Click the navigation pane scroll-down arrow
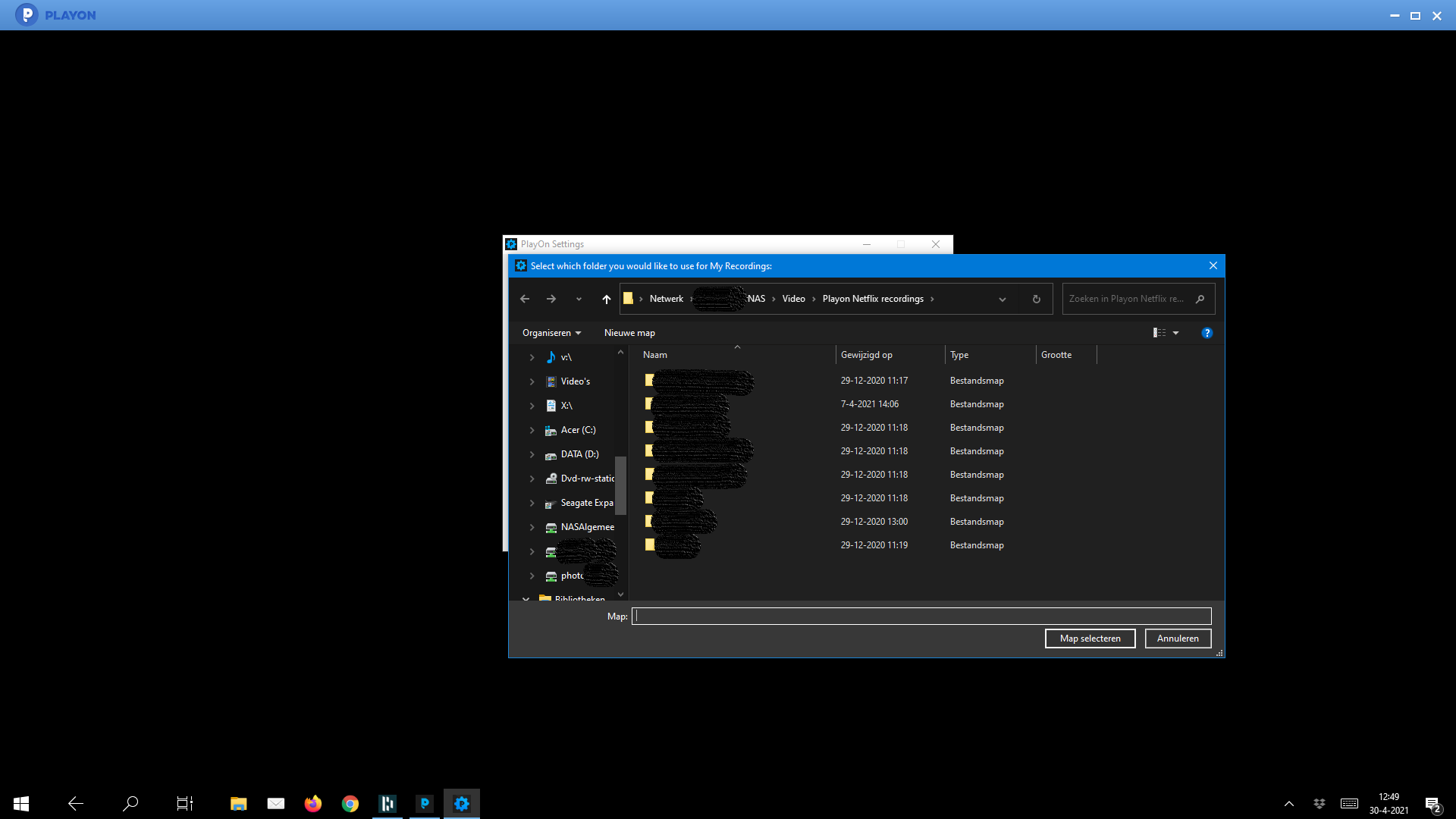The height and width of the screenshot is (819, 1456). point(620,595)
